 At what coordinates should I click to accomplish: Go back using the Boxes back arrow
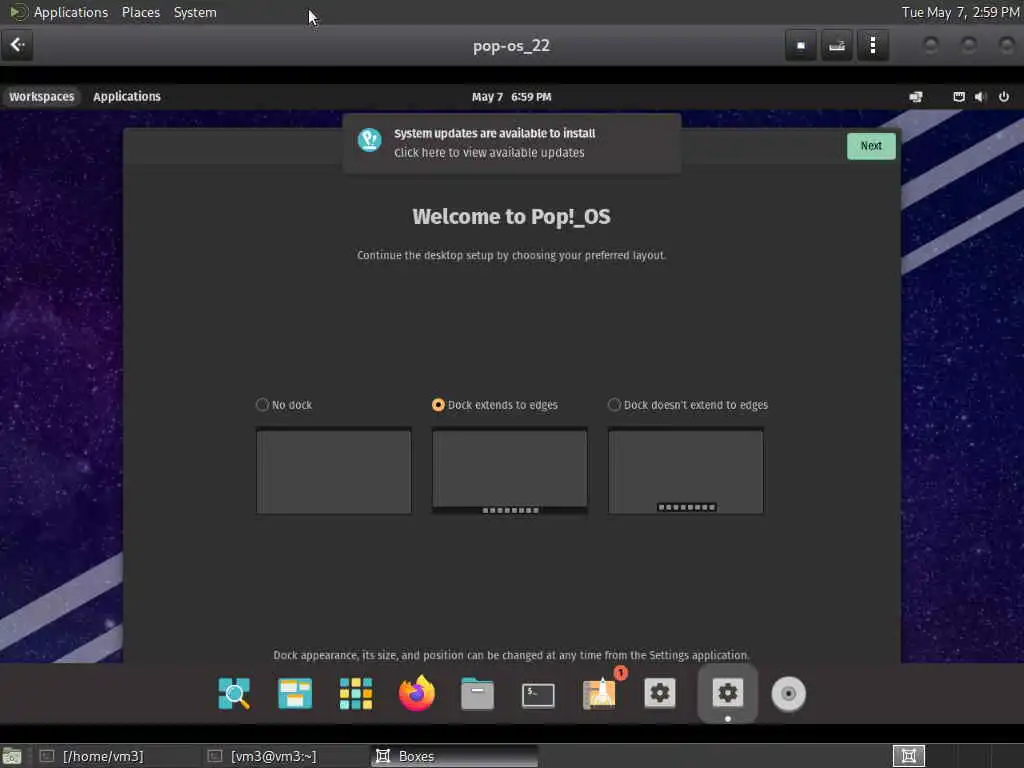pyautogui.click(x=17, y=45)
